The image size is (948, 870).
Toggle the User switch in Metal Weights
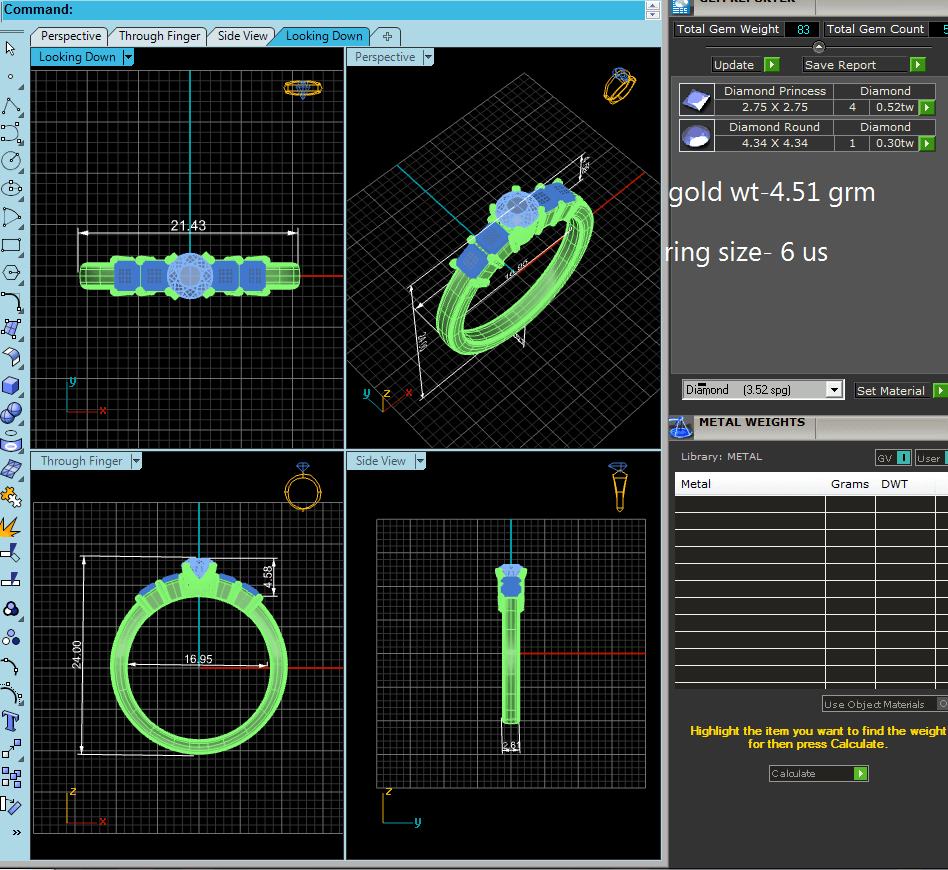point(933,458)
